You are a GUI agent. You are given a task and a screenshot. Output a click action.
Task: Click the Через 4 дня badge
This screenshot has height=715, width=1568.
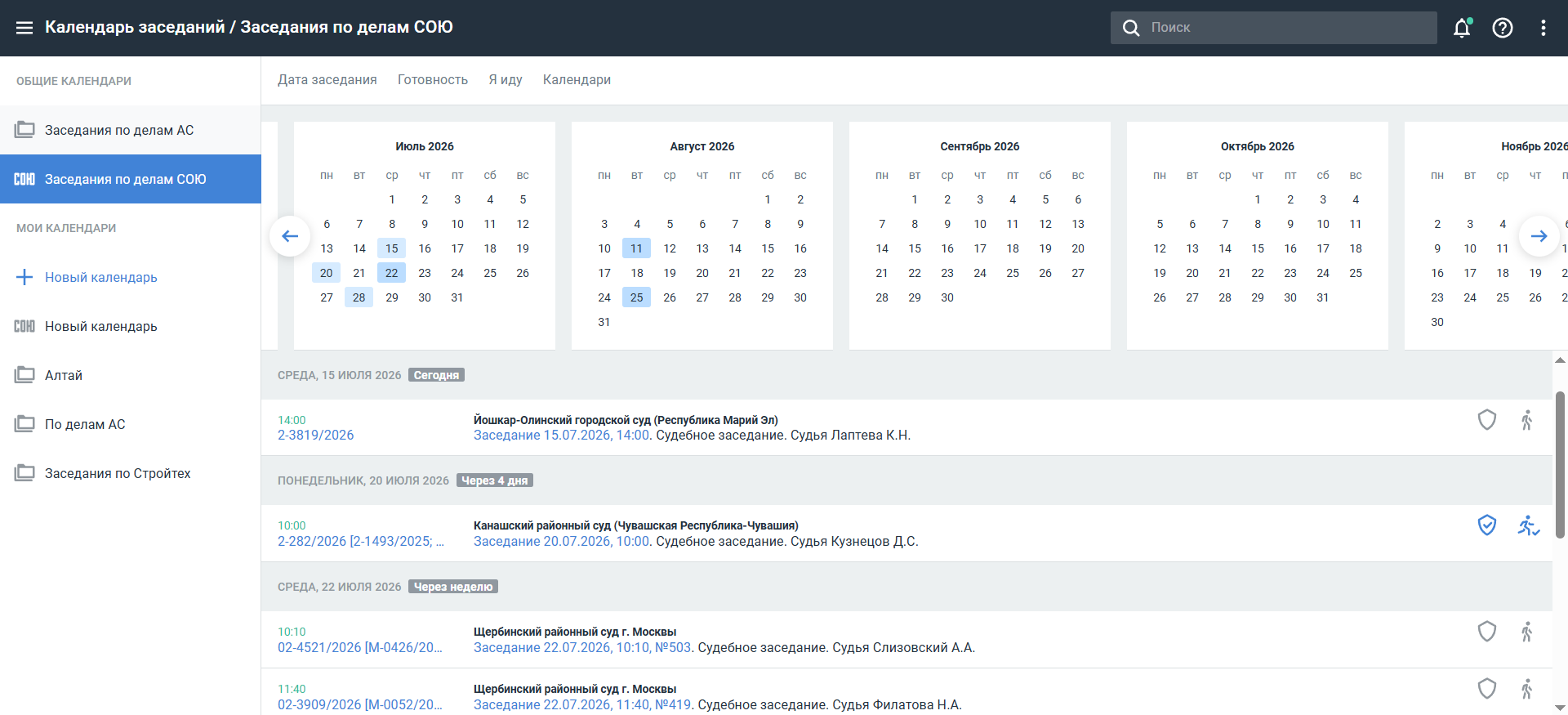pyautogui.click(x=495, y=480)
